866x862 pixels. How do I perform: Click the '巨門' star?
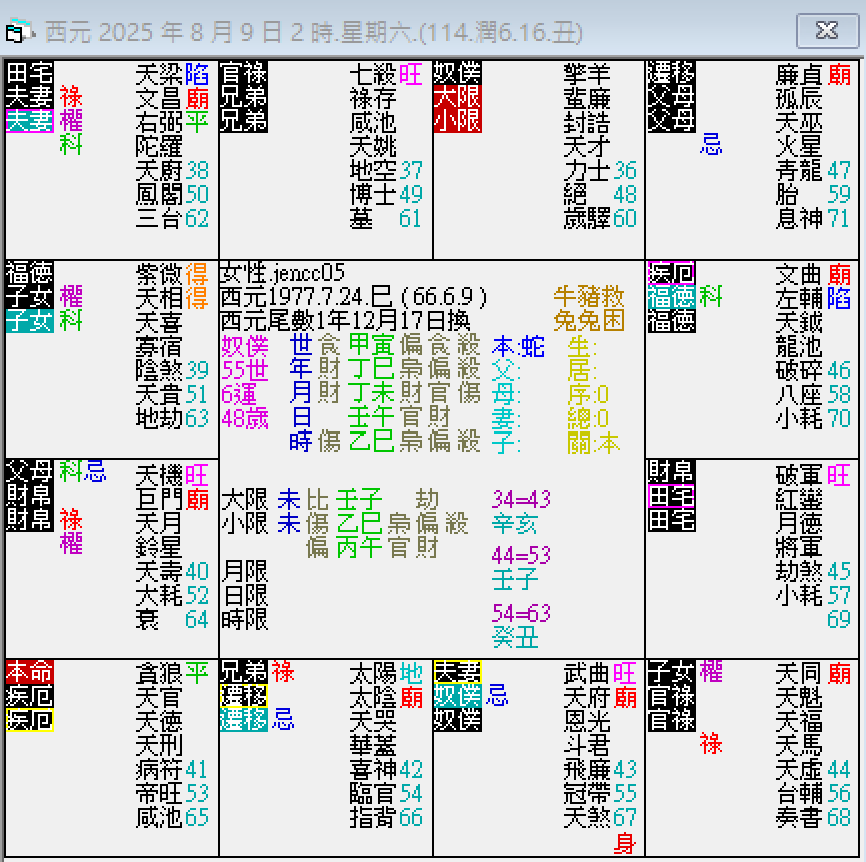pyautogui.click(x=159, y=499)
